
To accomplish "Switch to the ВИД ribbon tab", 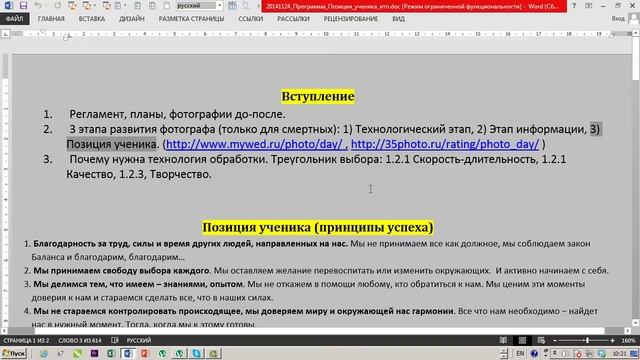I will coord(398,19).
